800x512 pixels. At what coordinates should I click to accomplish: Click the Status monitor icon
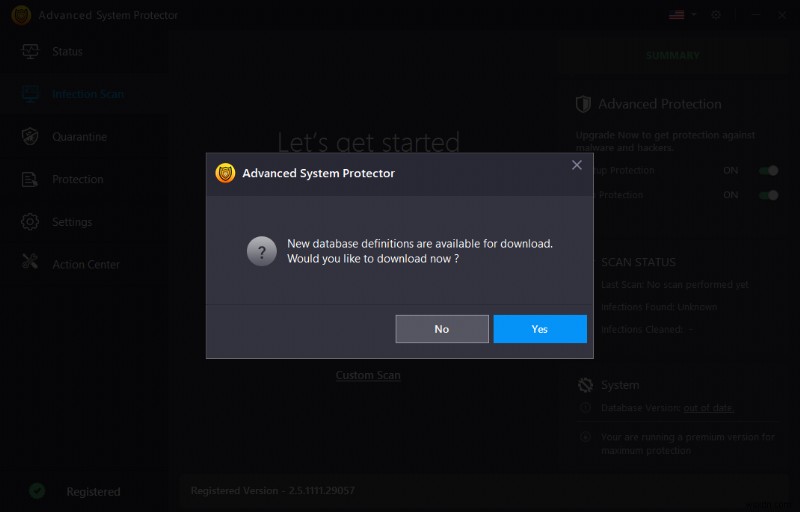pyautogui.click(x=30, y=52)
